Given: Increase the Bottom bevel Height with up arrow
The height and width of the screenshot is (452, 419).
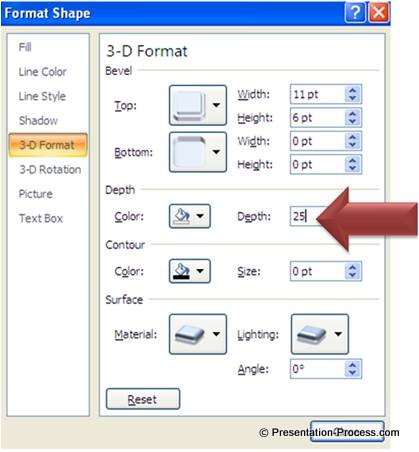Looking at the screenshot, I should [x=353, y=160].
